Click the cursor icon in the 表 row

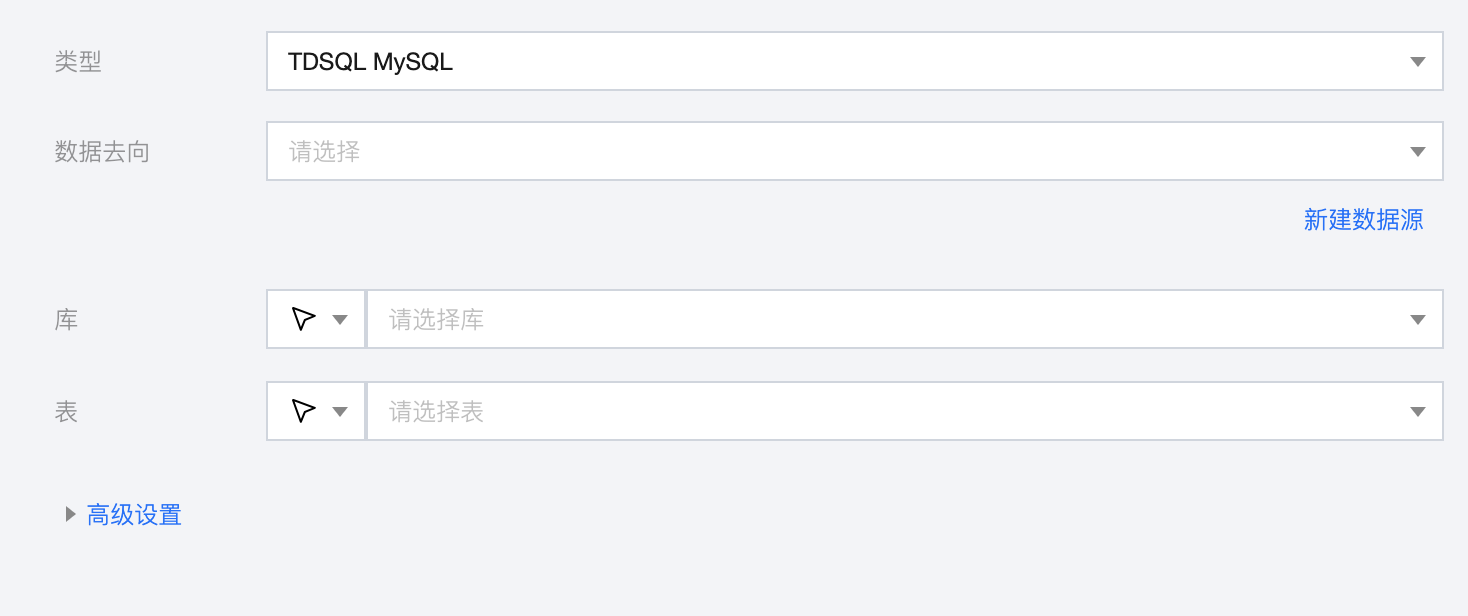[x=304, y=411]
